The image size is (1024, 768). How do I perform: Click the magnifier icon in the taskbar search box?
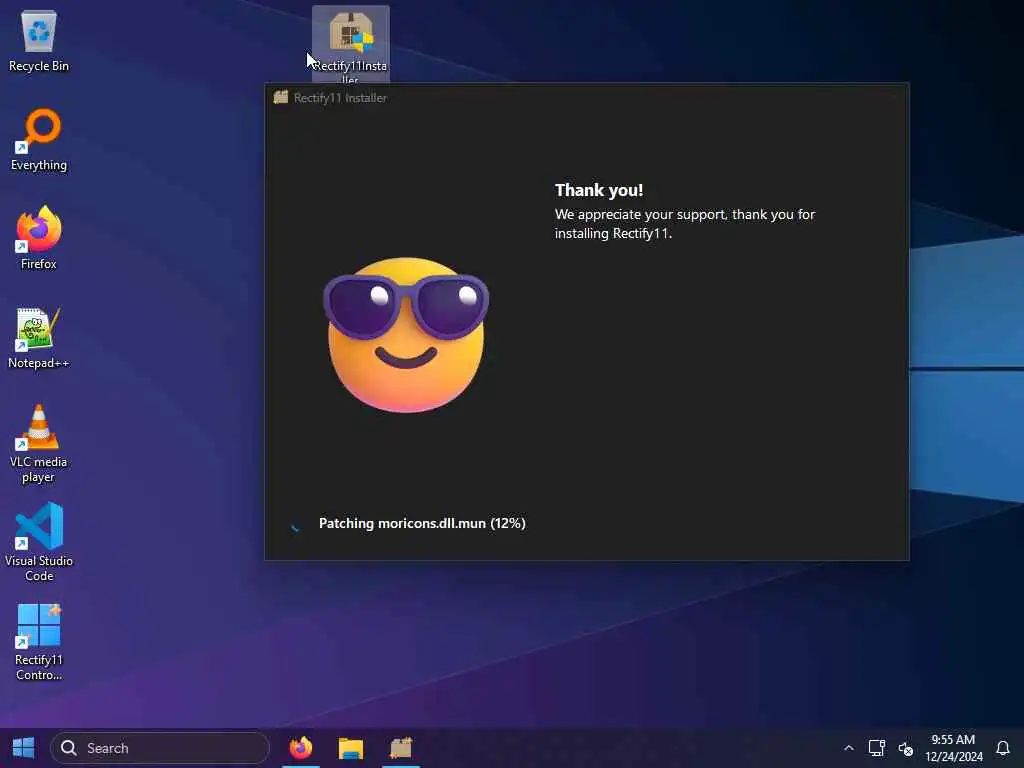[x=69, y=748]
